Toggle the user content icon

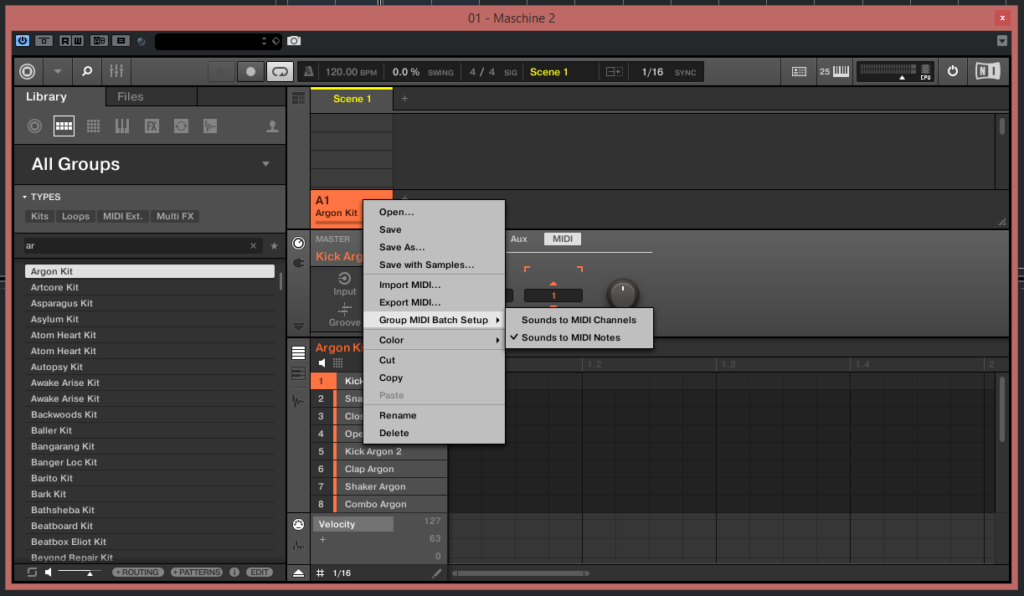(x=272, y=127)
